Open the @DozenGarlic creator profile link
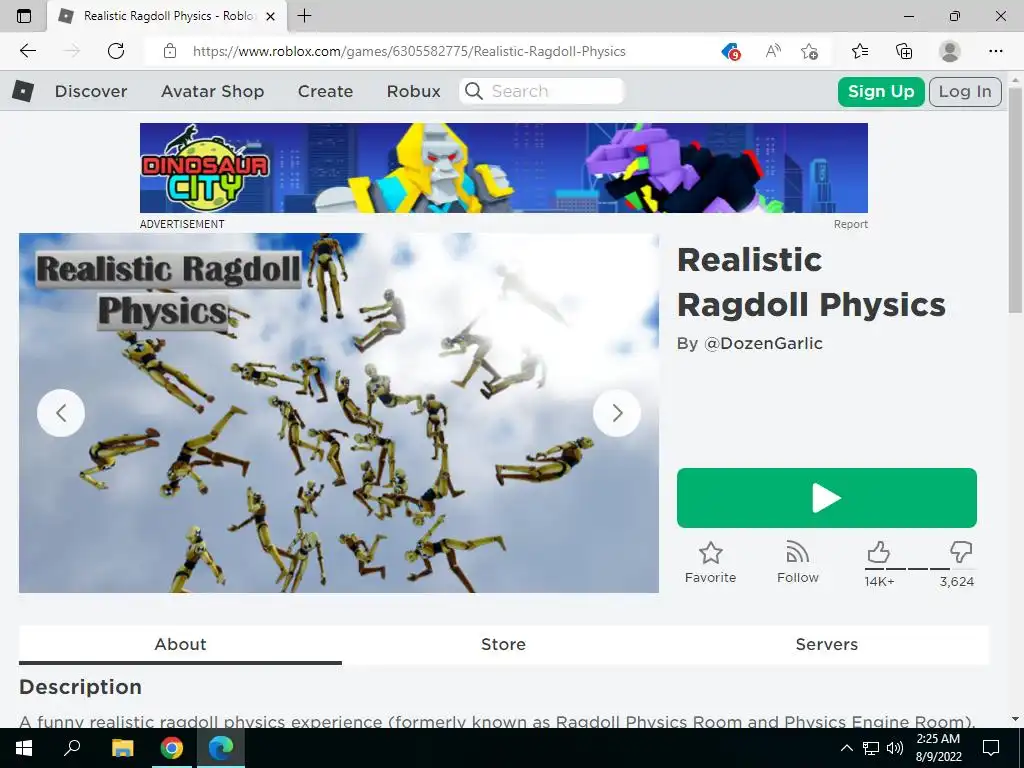The width and height of the screenshot is (1024, 768). point(763,344)
